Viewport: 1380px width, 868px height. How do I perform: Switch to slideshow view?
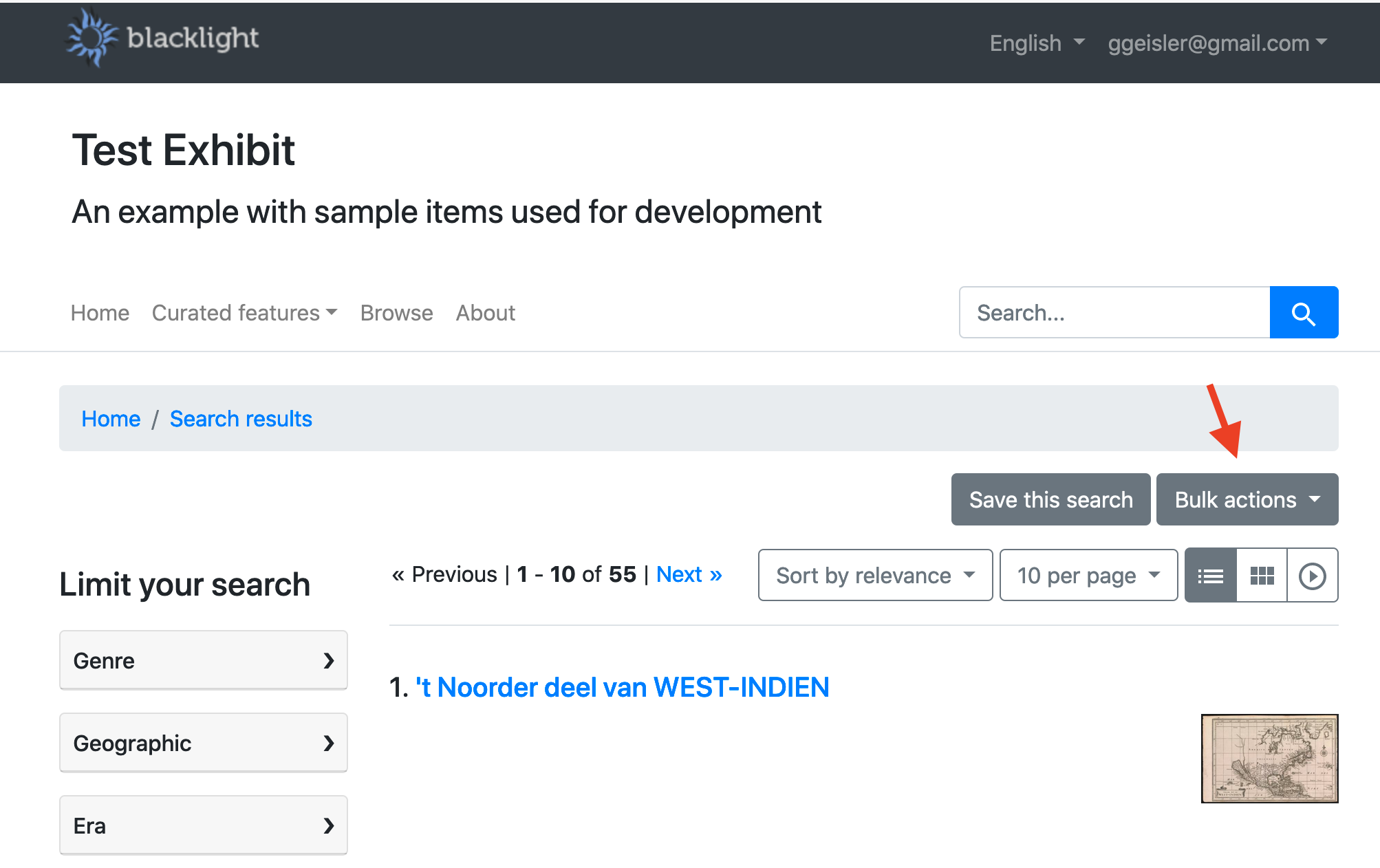[1312, 576]
